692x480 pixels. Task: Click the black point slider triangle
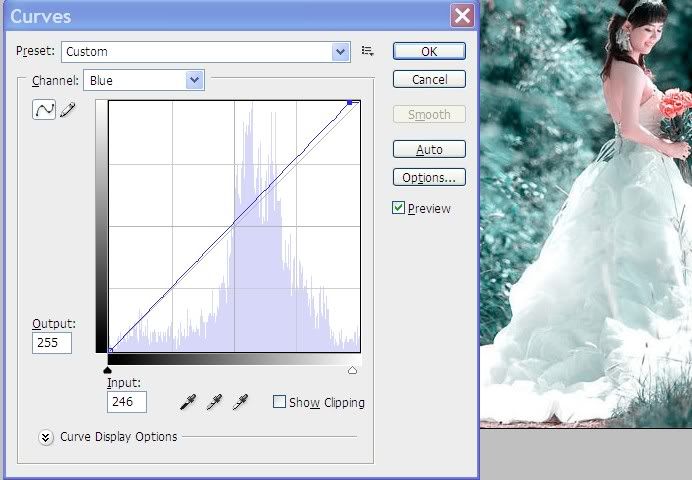click(108, 370)
